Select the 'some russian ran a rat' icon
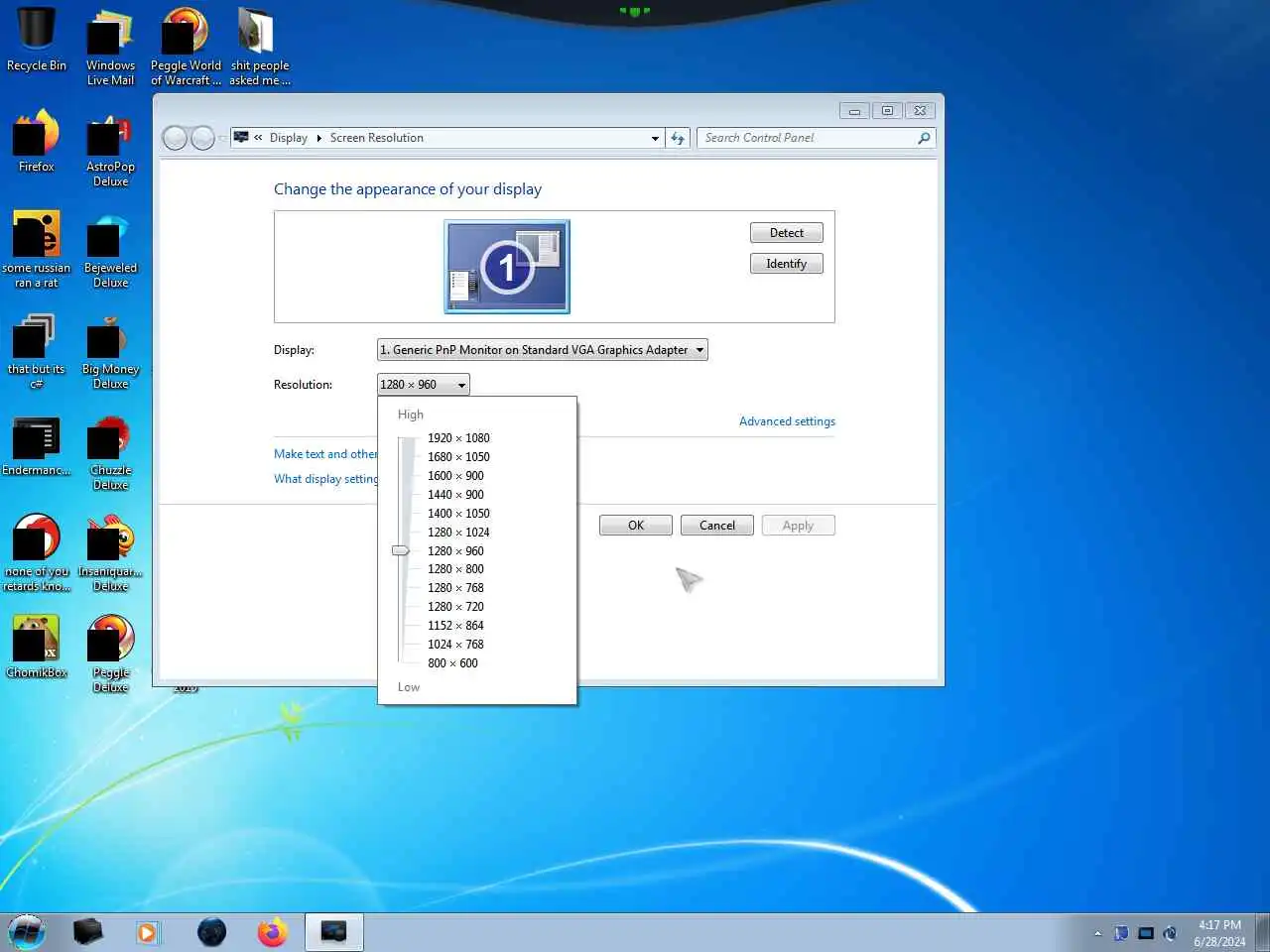This screenshot has width=1270, height=952. point(36,250)
